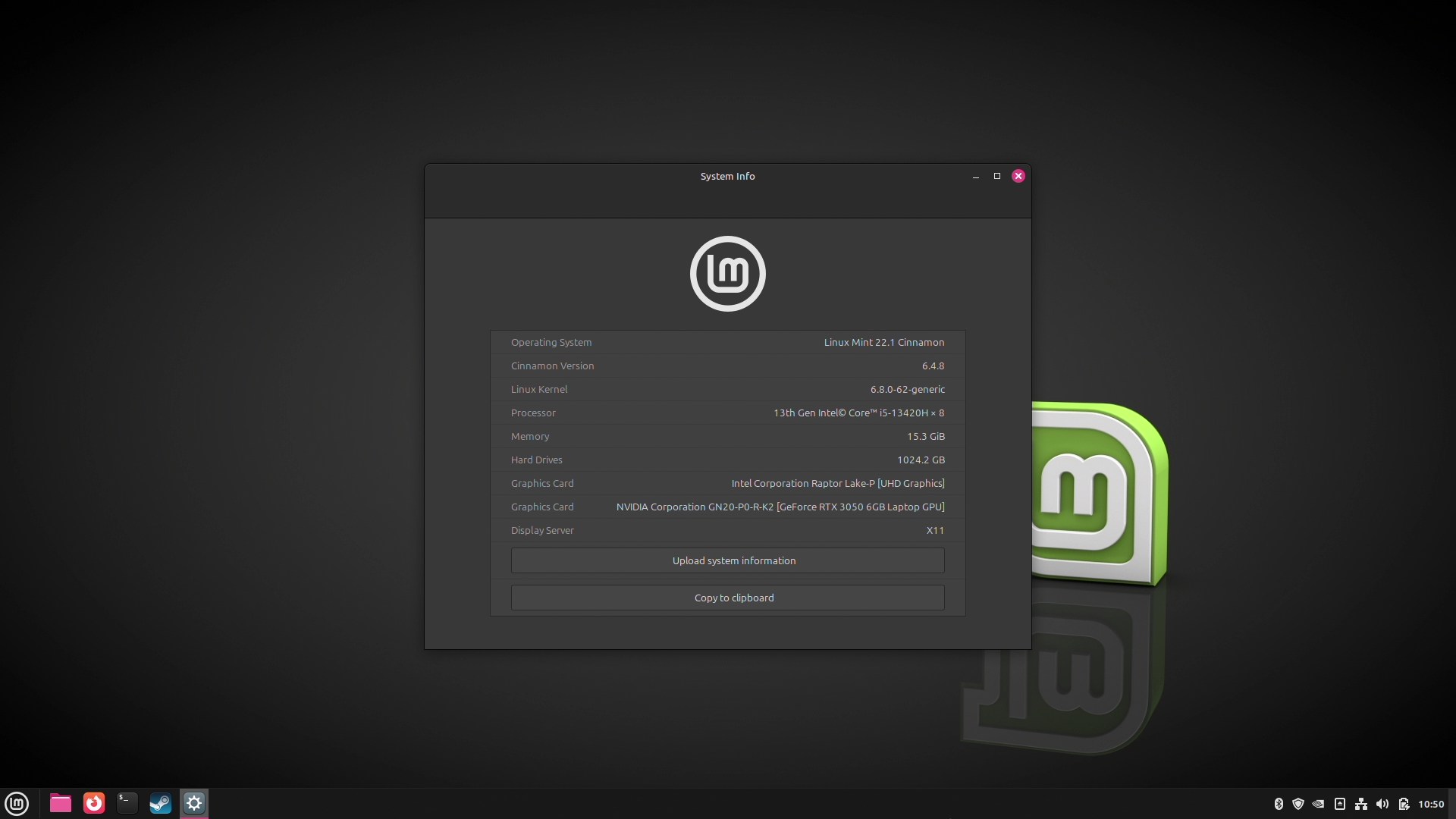Minimize the System Info window
The image size is (1456, 819).
976,176
